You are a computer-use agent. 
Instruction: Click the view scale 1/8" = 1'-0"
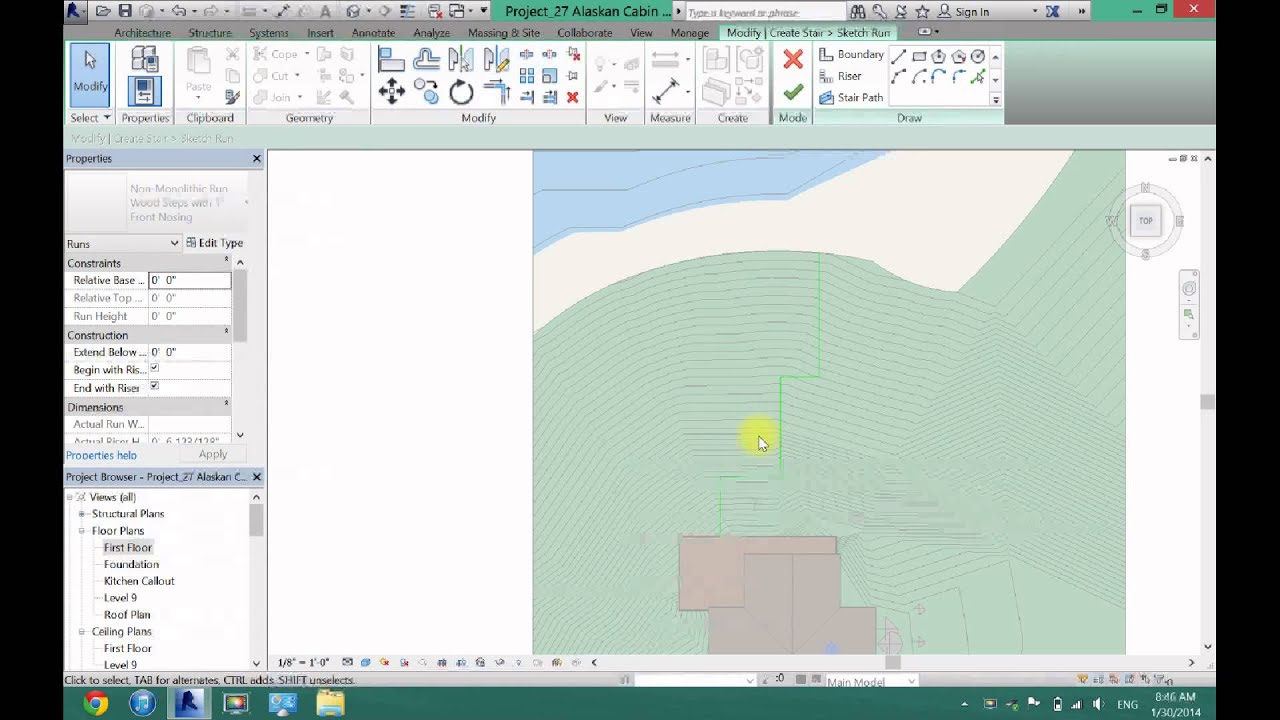tap(303, 663)
